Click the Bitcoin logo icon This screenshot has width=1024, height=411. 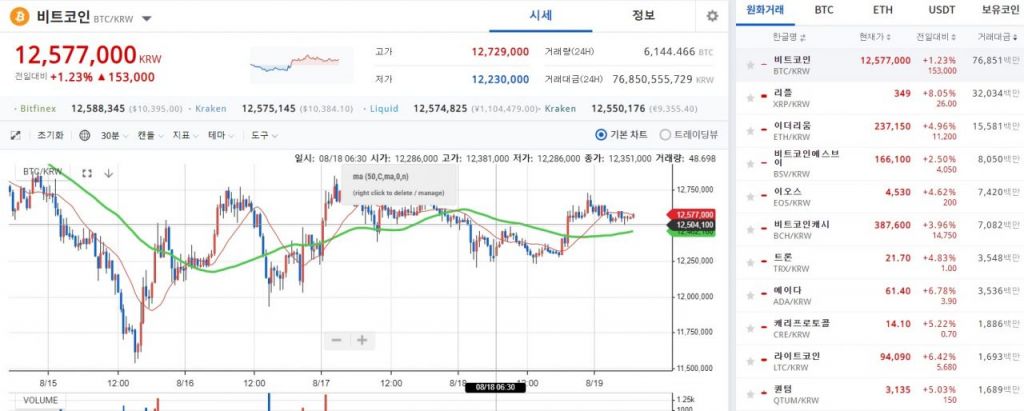point(18,17)
